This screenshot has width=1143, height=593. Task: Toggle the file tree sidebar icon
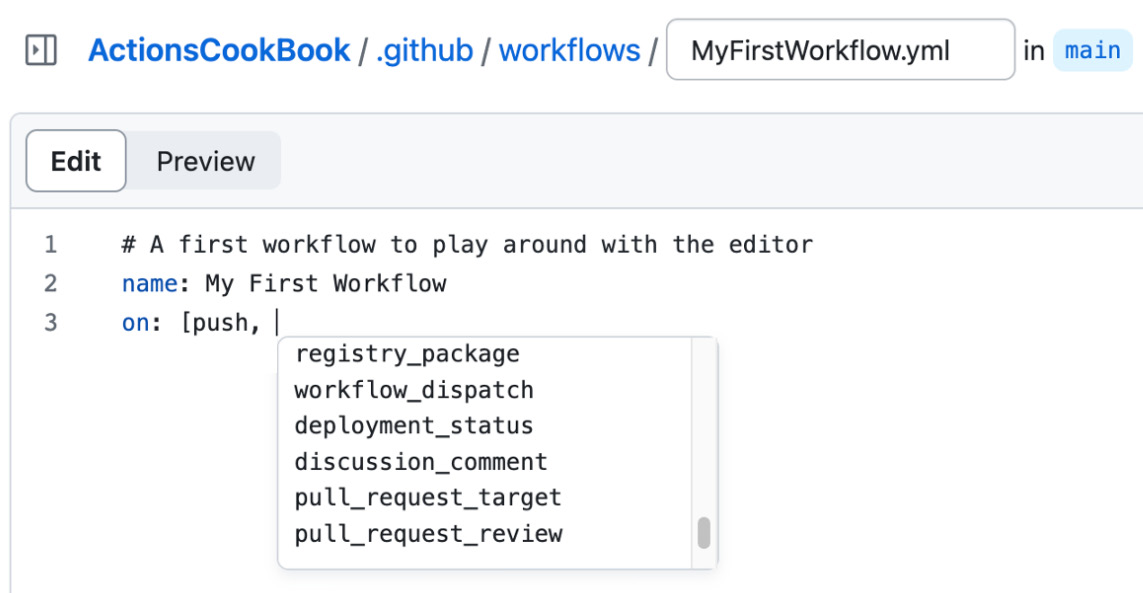tap(41, 50)
